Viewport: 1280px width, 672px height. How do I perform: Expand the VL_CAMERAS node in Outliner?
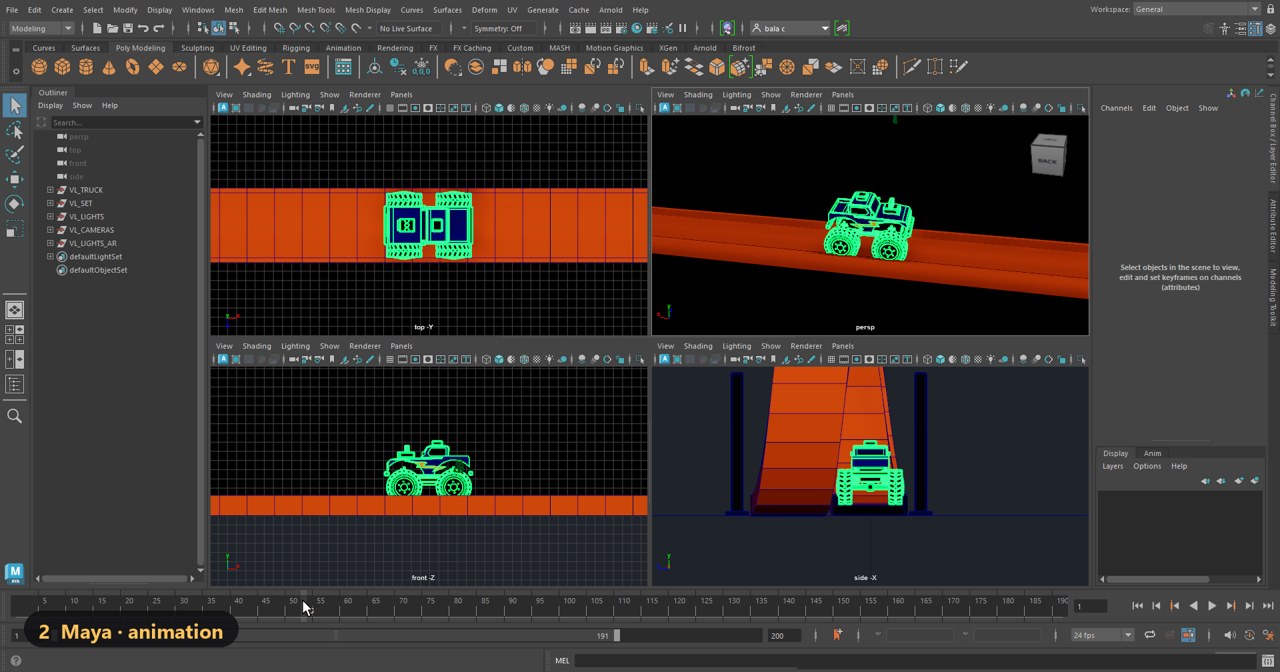click(50, 230)
